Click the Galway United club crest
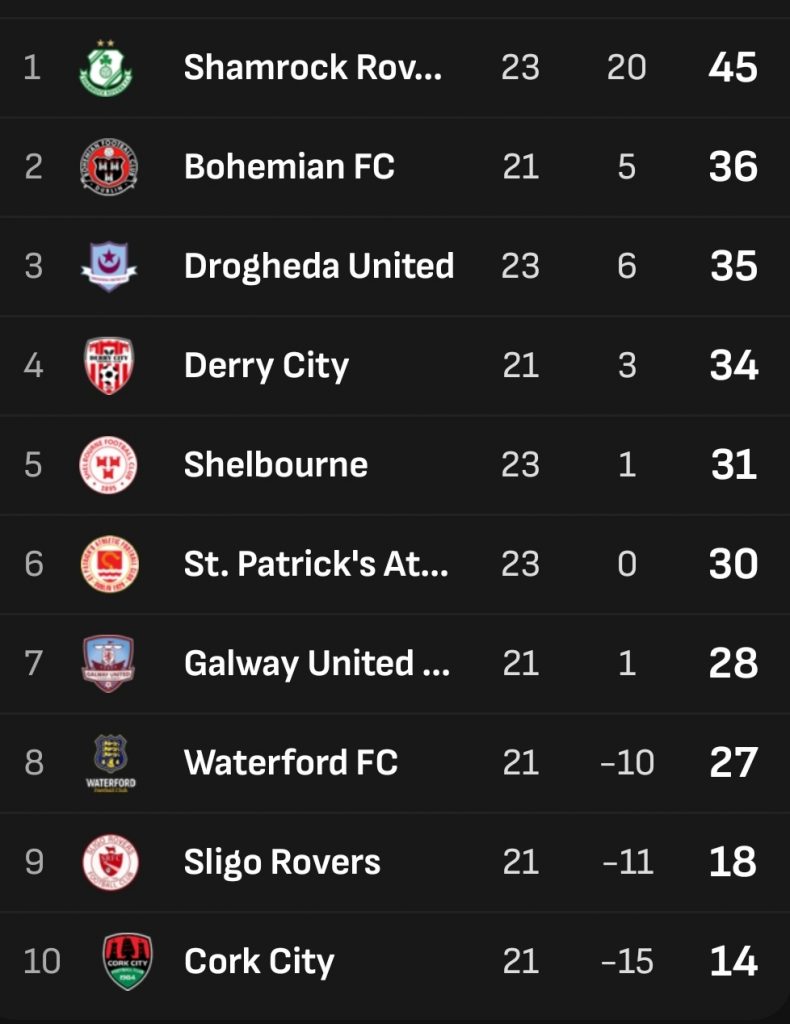The image size is (790, 1024). click(108, 663)
